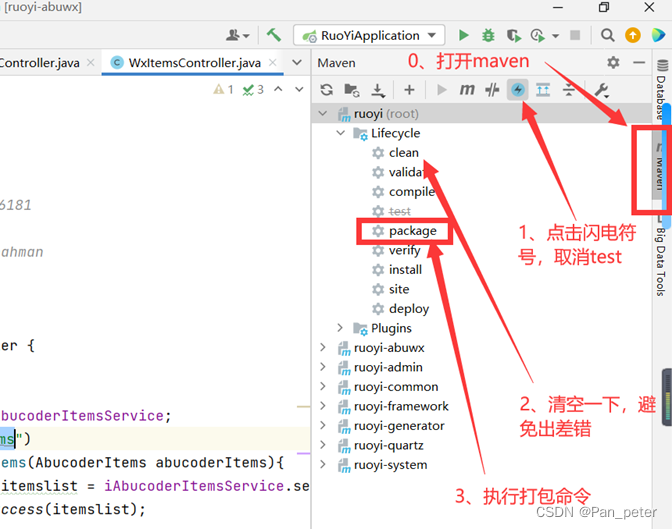This screenshot has width=672, height=529.
Task: Collapse the ruoyi (root) node
Action: (323, 114)
